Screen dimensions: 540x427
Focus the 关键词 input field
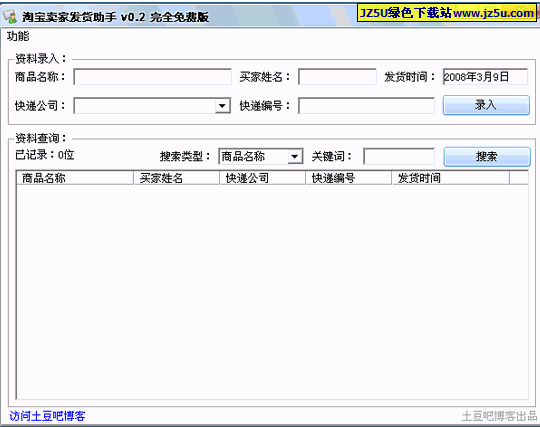point(399,156)
